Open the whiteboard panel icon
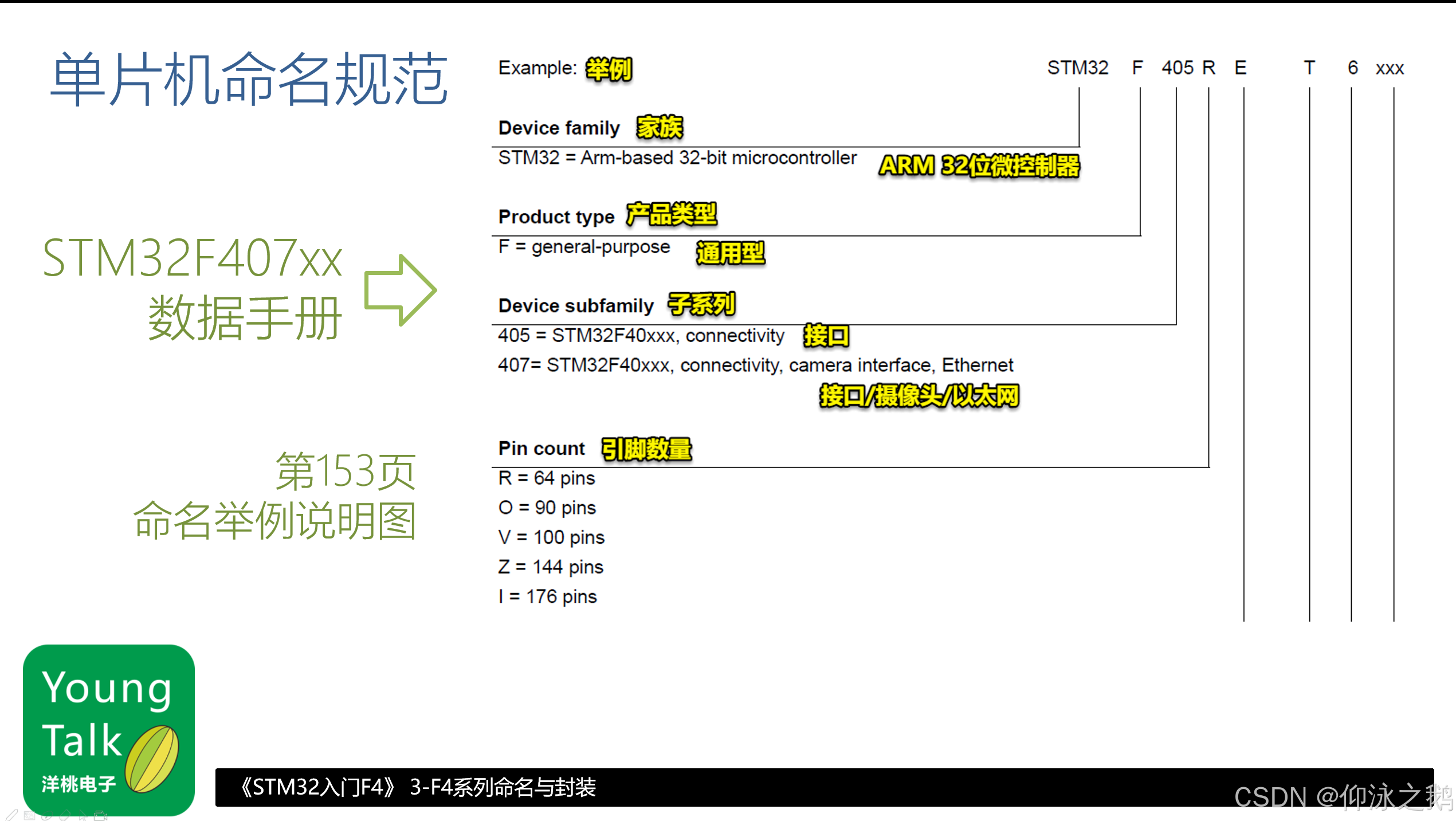Screen dimensions: 1456x821 click(x=29, y=816)
